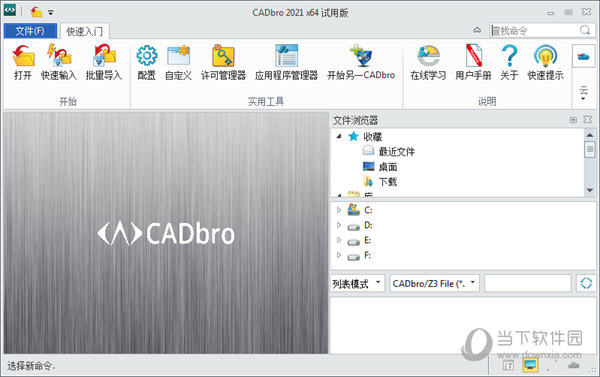Collapse the ribbon with the up chevron
Screen dimensions: 600x377
point(477,30)
